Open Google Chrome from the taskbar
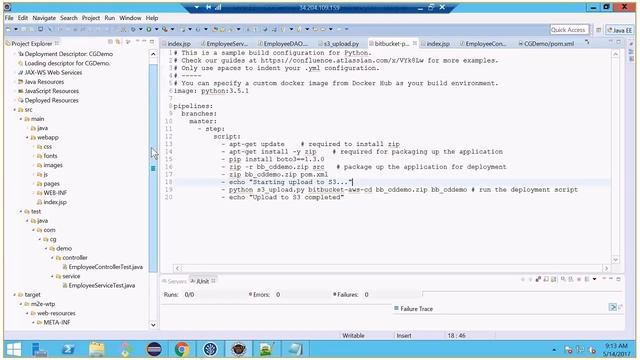640x360 pixels. coord(182,350)
